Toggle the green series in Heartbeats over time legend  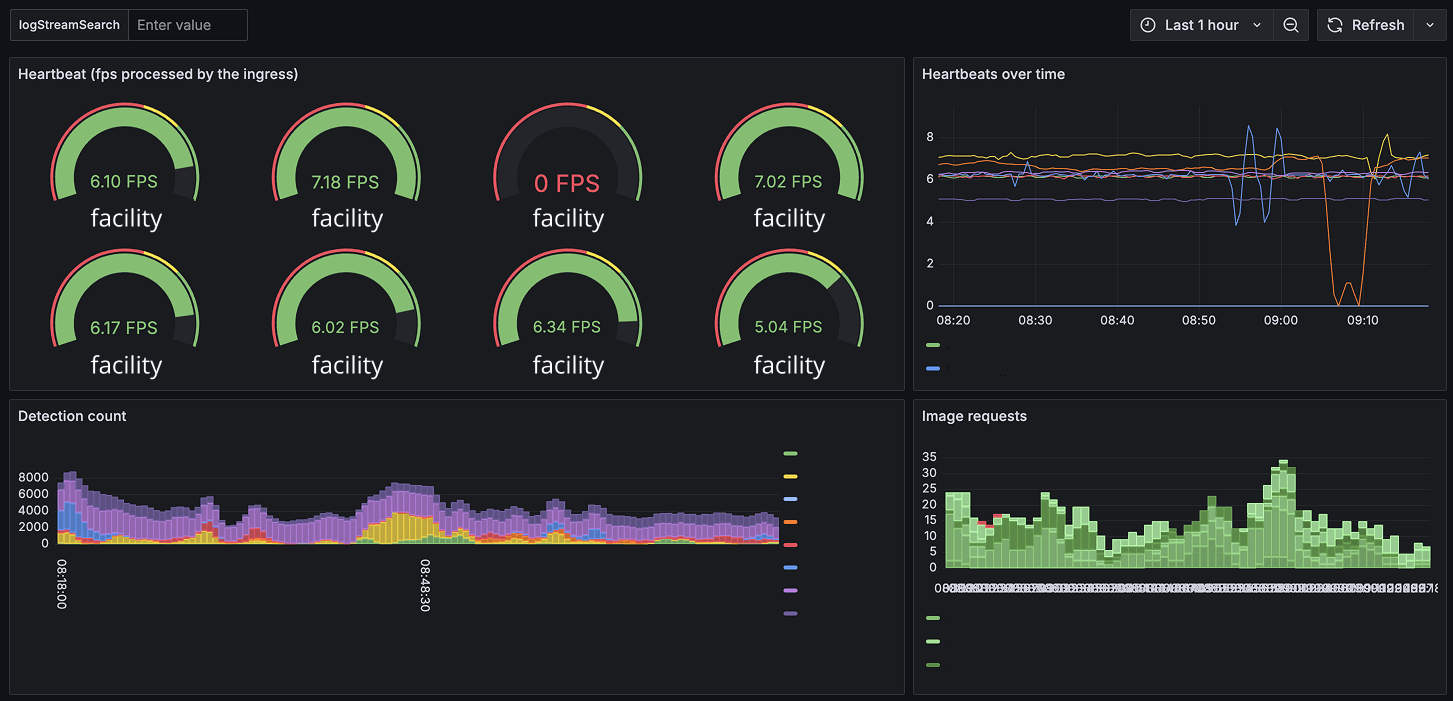(x=932, y=345)
